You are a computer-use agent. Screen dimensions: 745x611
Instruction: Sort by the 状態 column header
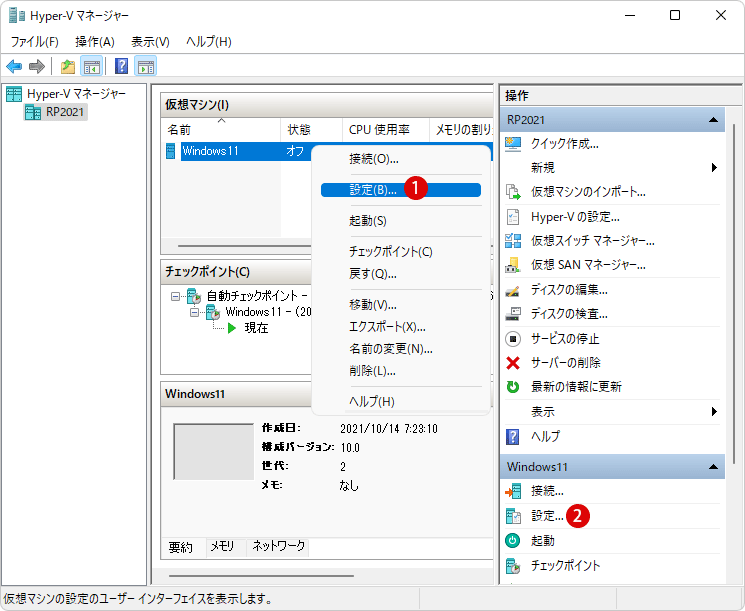tap(312, 130)
